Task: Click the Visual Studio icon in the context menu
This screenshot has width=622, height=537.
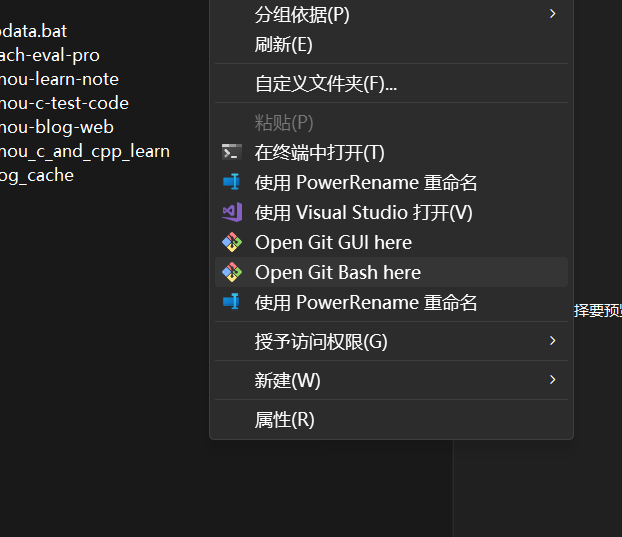Action: click(x=232, y=213)
